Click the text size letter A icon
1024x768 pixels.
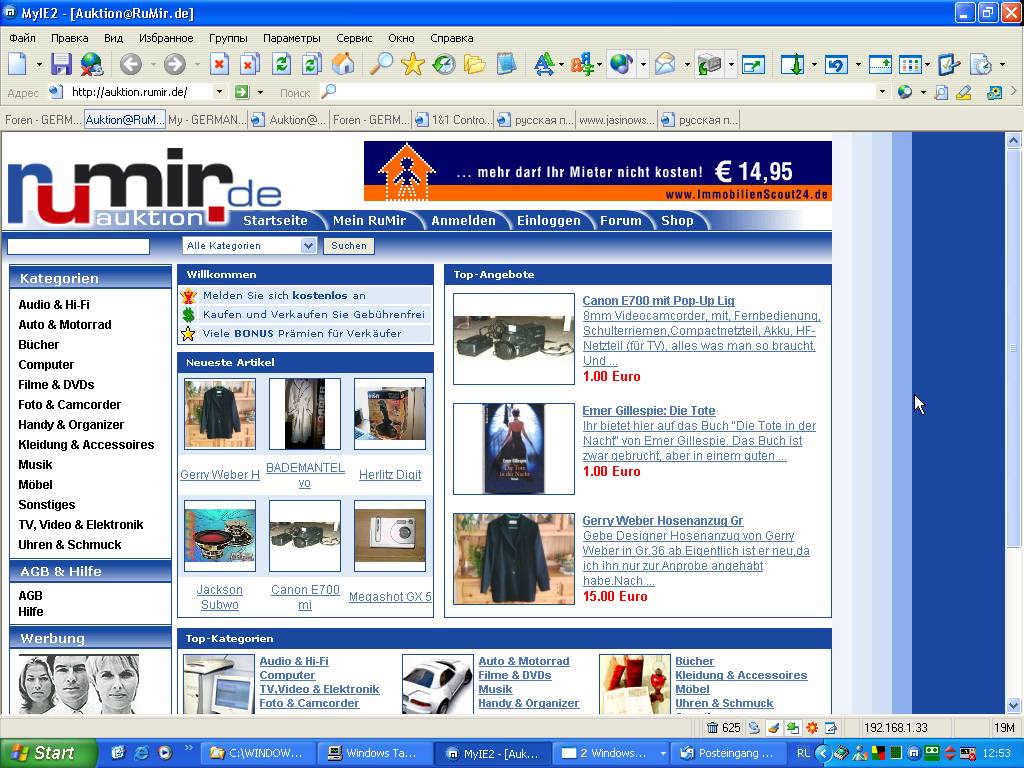click(543, 64)
